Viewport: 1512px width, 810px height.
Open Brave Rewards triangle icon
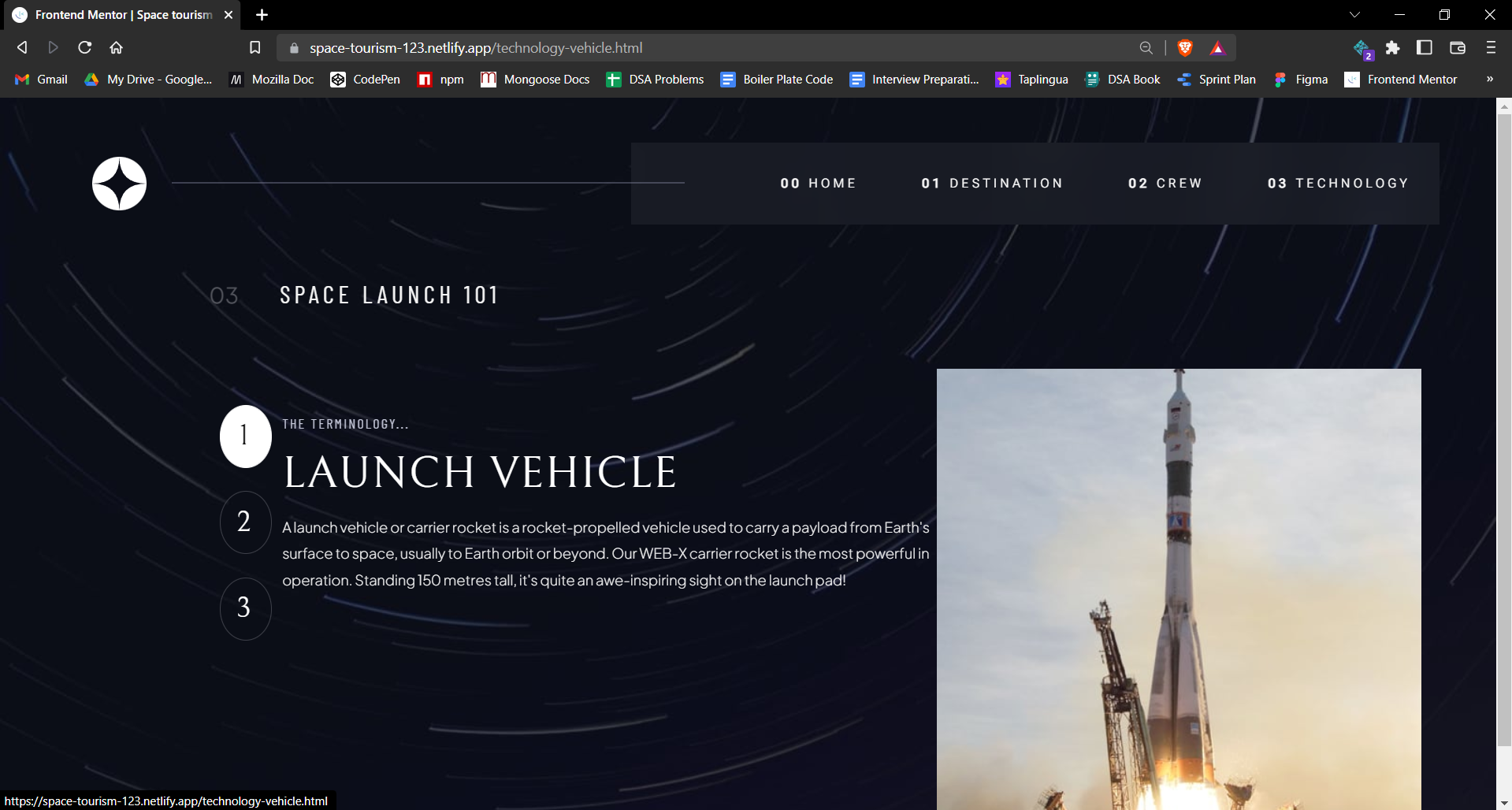(1217, 48)
